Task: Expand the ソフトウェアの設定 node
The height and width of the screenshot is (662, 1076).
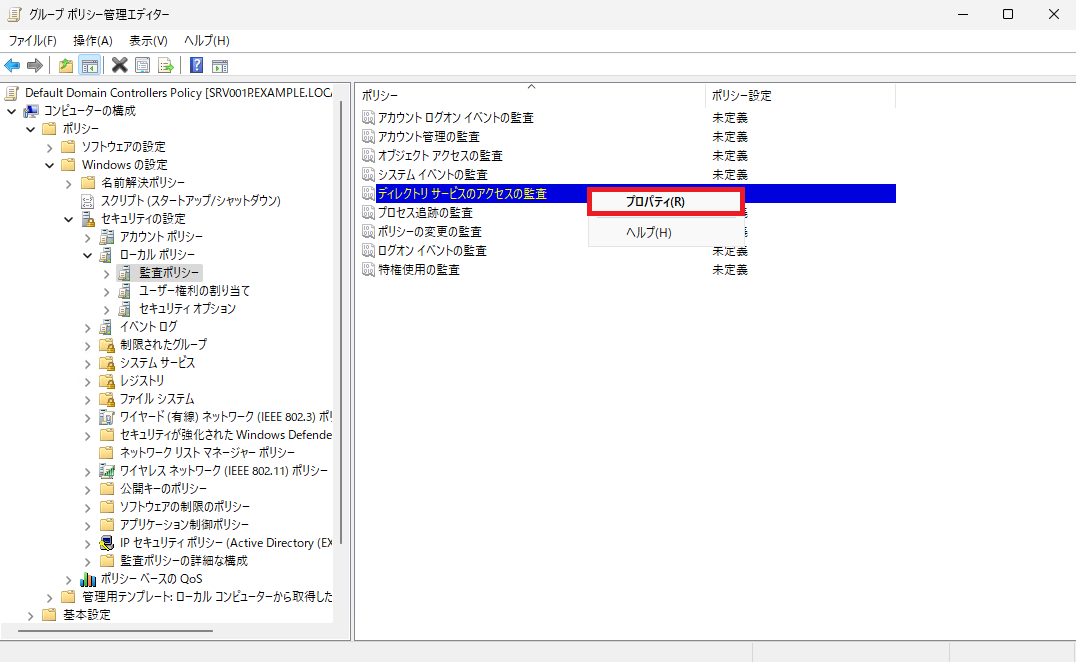Action: click(49, 147)
